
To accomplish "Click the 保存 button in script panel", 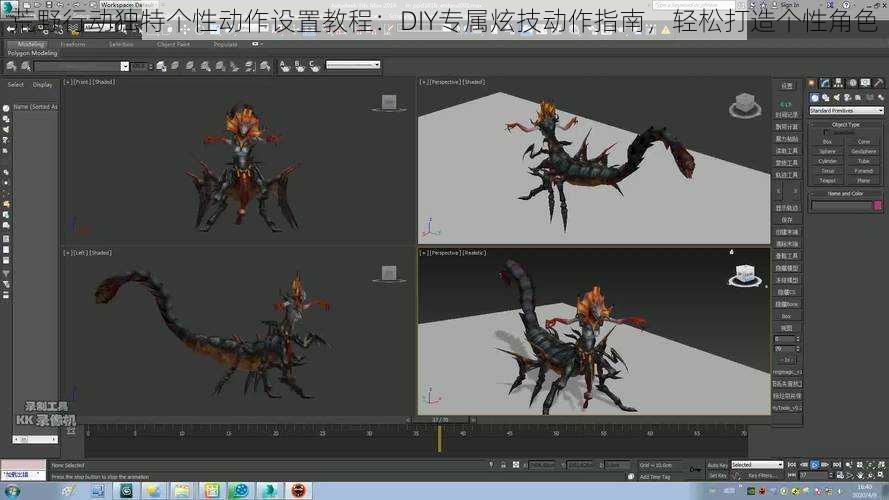I will point(787,220).
